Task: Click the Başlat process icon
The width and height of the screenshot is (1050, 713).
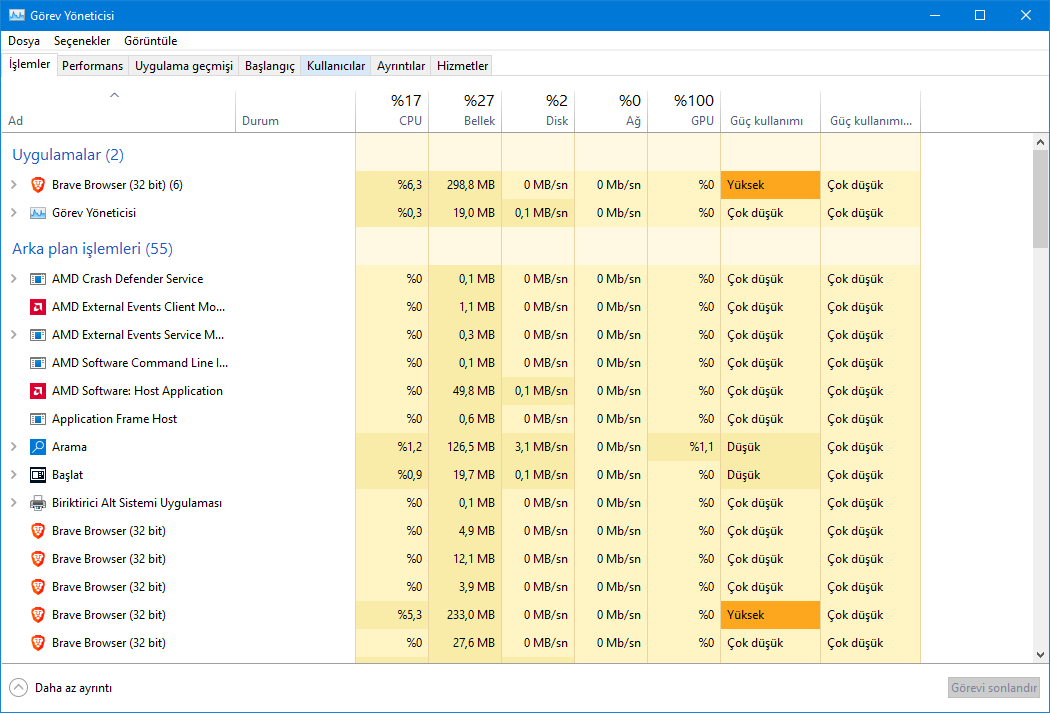Action: click(x=38, y=475)
